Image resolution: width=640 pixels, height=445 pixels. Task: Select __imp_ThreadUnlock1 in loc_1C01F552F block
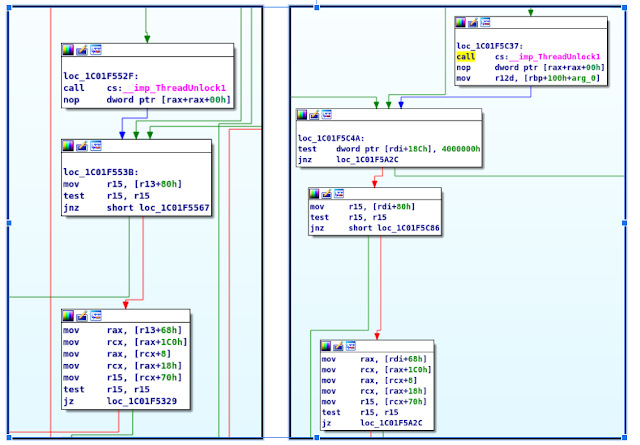[x=174, y=88]
